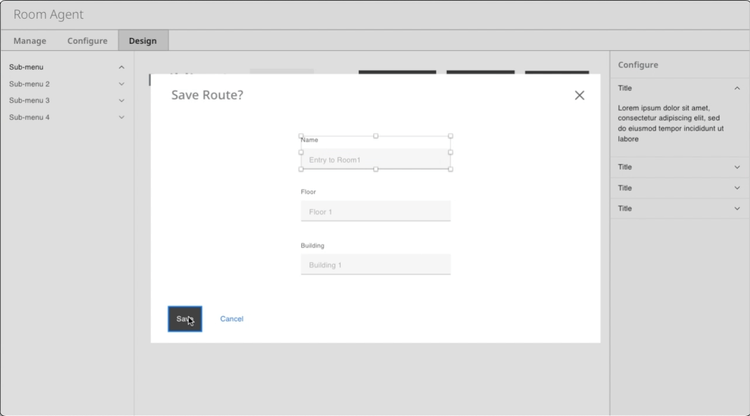Expand the Title section directly below Lorem ipsum

(737, 168)
